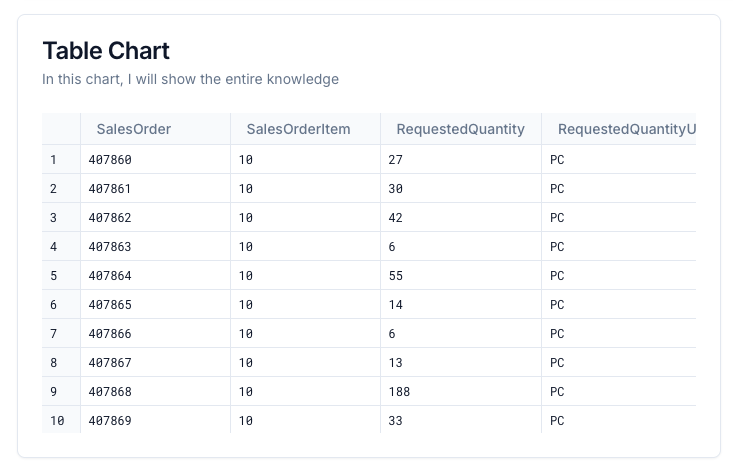The width and height of the screenshot is (733, 469).
Task: Click requested quantity cell showing 27
Action: 461,159
